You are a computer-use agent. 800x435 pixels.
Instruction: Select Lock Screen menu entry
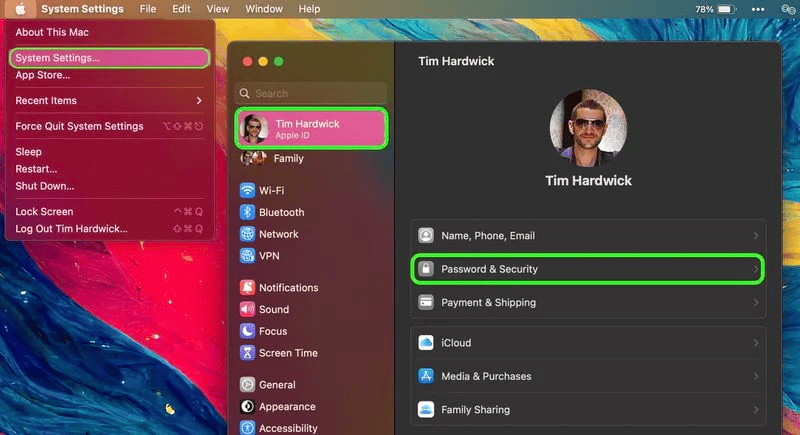(44, 212)
